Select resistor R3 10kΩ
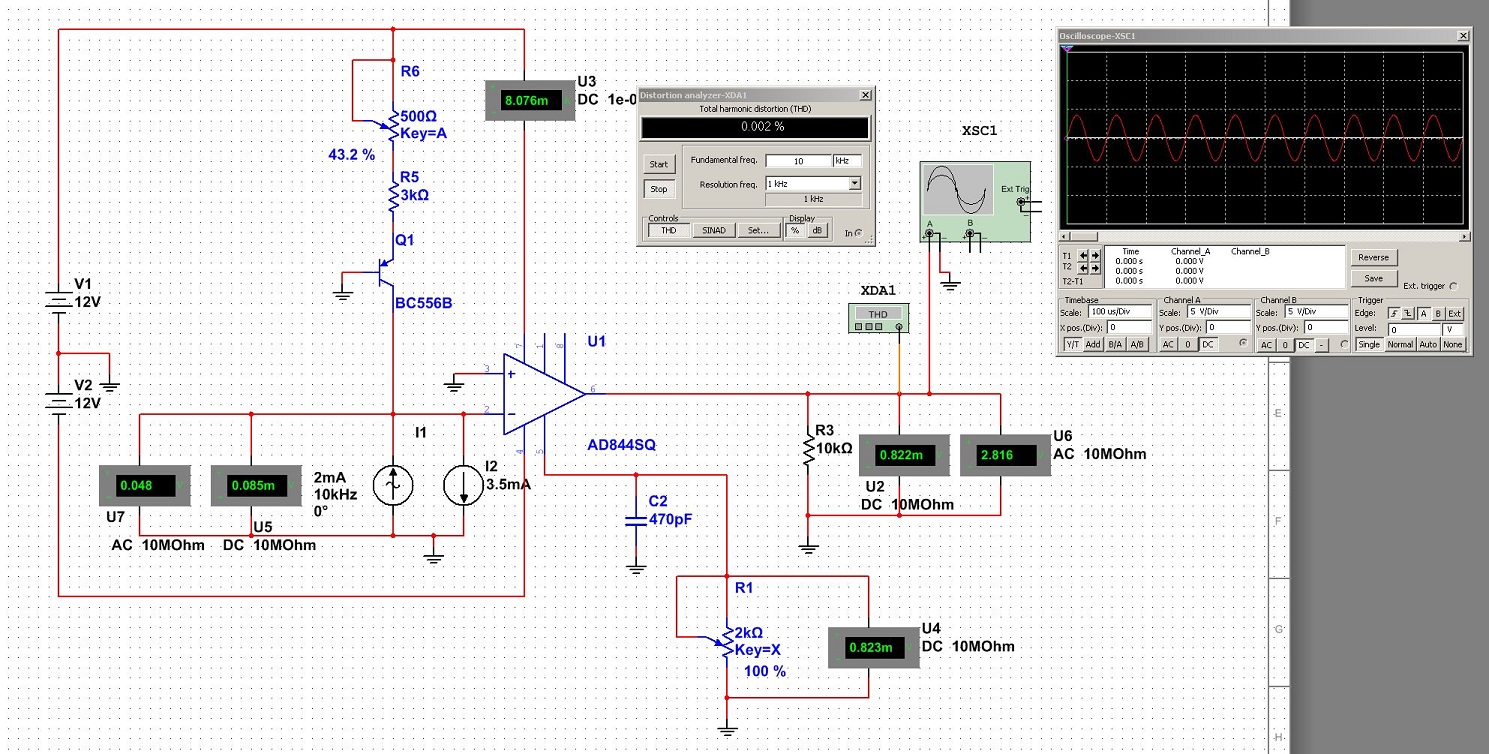 [x=807, y=448]
